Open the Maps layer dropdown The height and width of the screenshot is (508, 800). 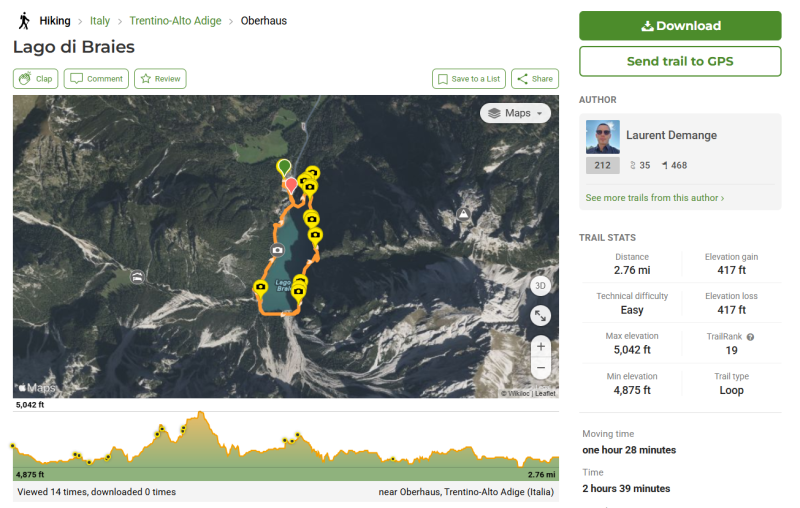(x=516, y=113)
